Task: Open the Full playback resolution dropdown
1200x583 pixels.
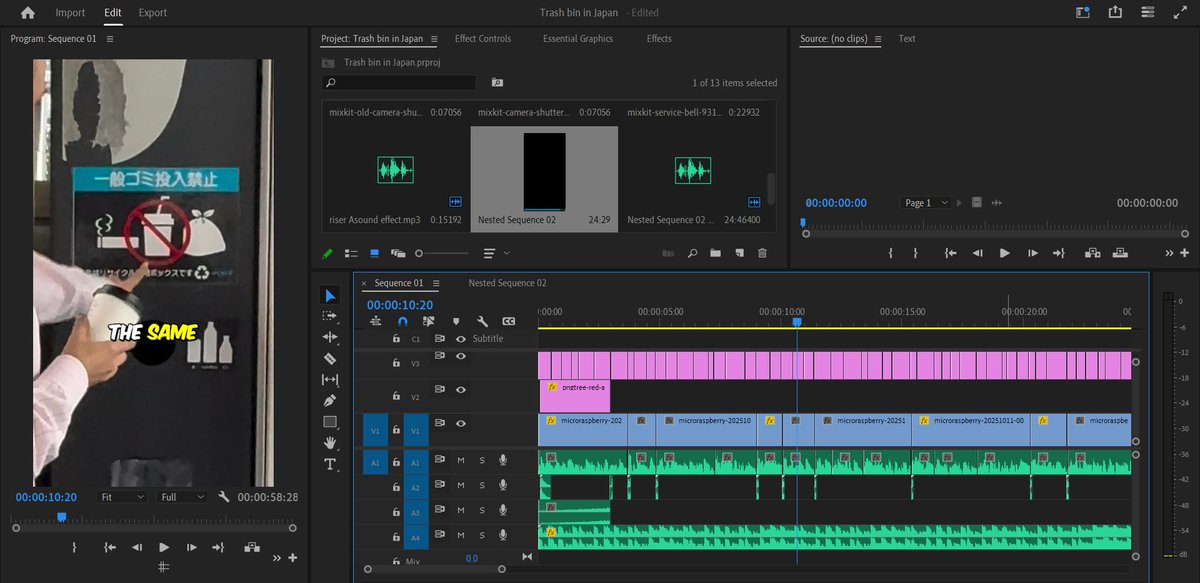Action: coord(182,496)
